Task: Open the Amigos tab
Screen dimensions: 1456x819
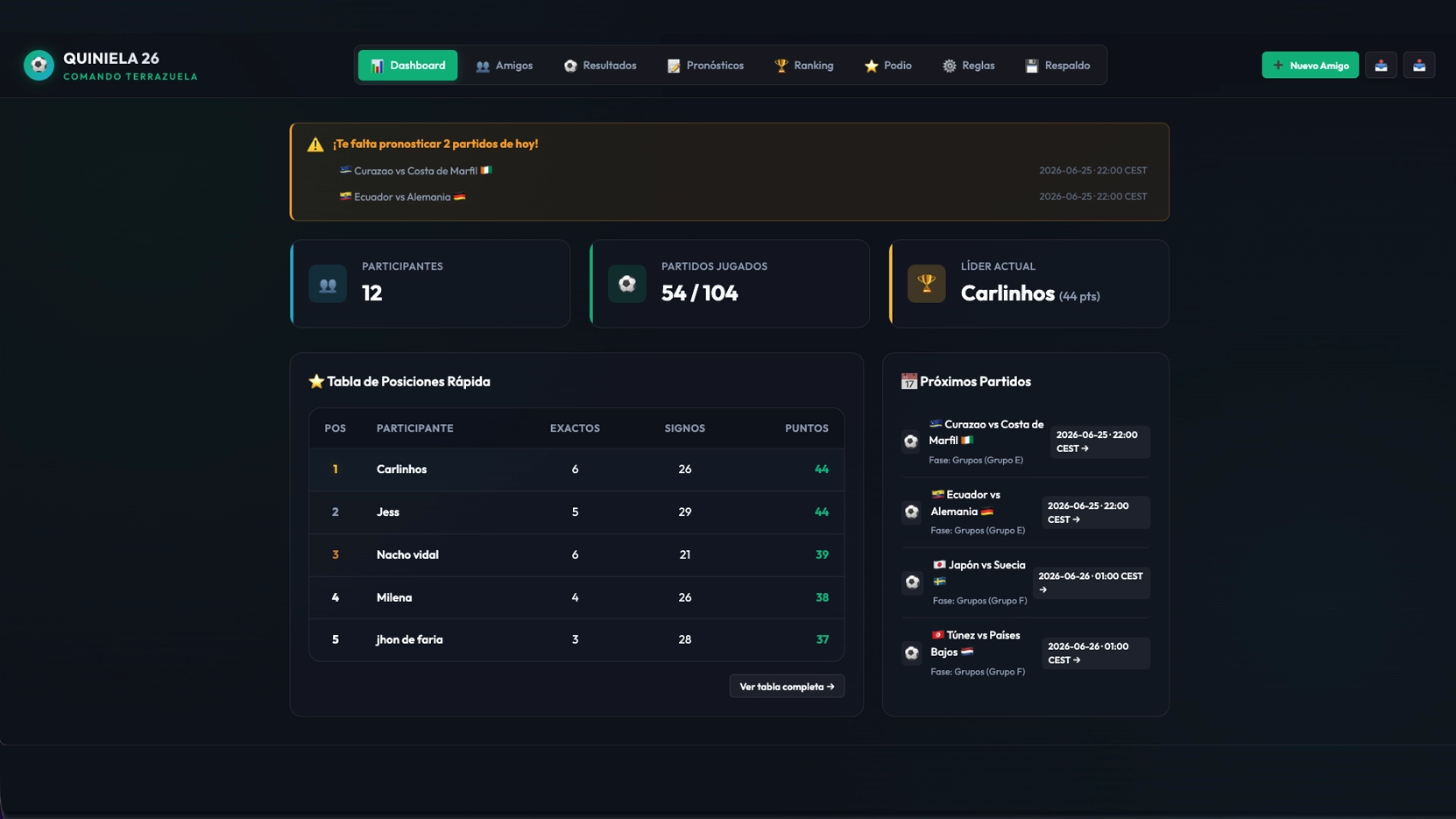Action: coord(505,66)
